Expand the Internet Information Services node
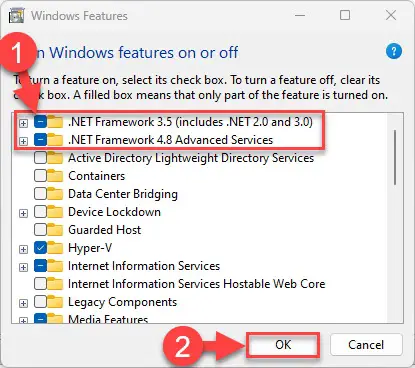 click(x=23, y=267)
